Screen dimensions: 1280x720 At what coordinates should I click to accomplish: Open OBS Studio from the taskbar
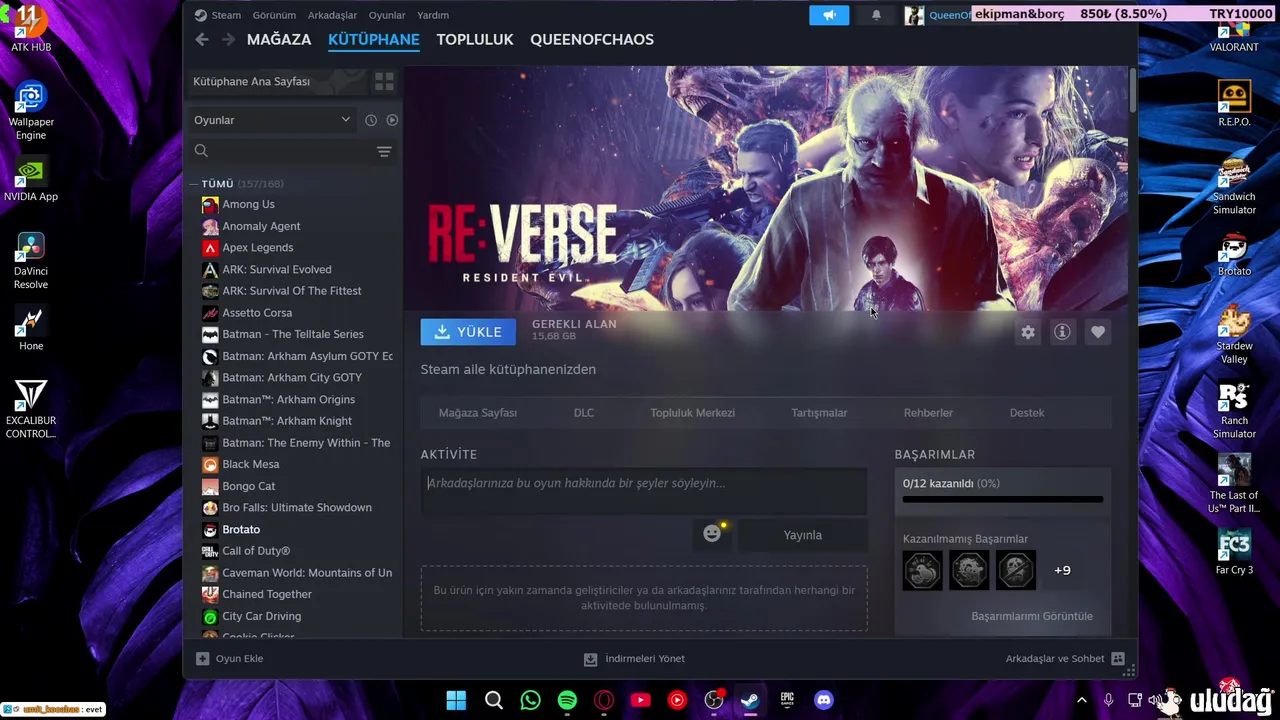click(x=714, y=700)
